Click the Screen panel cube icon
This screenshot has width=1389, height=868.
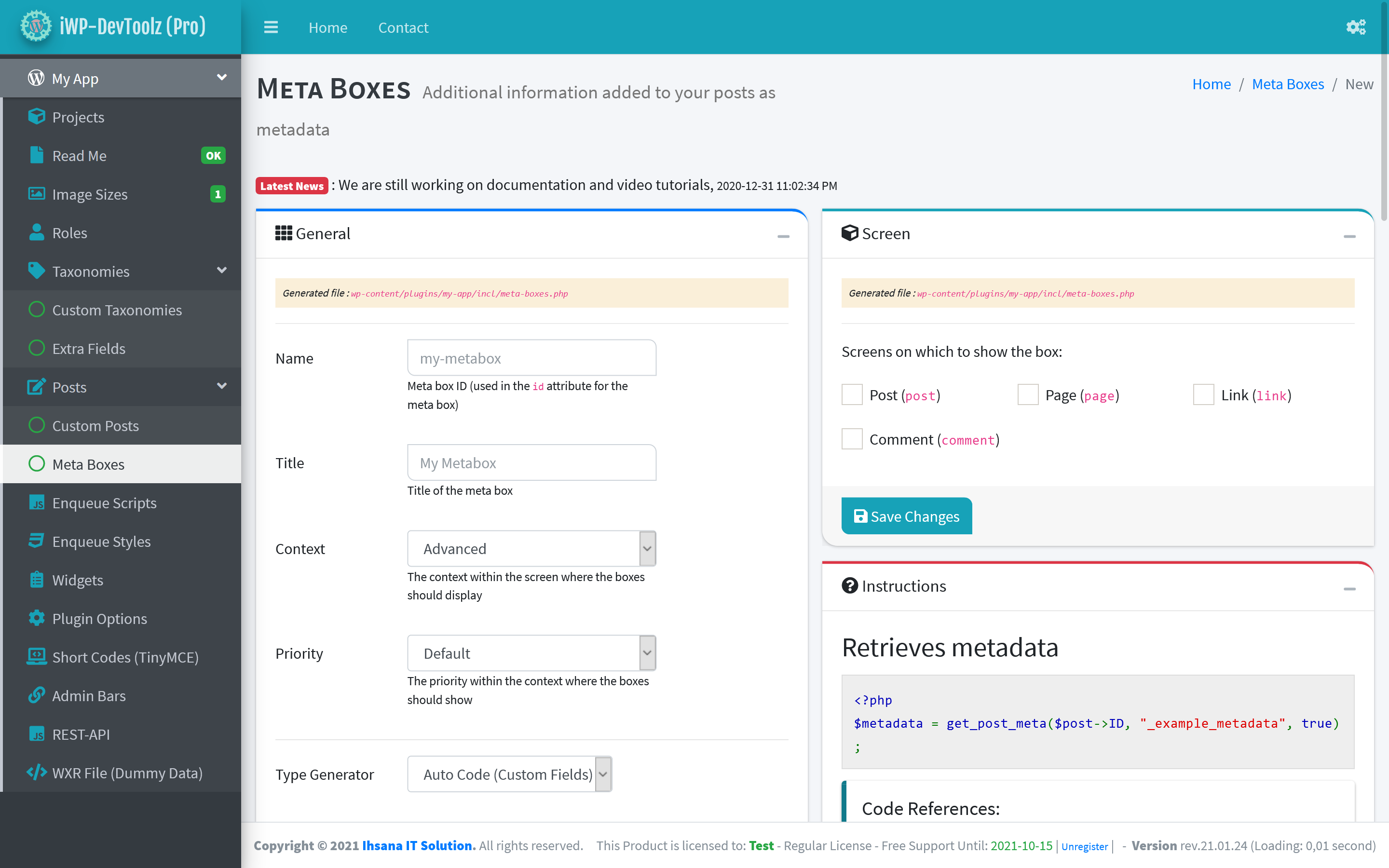849,233
